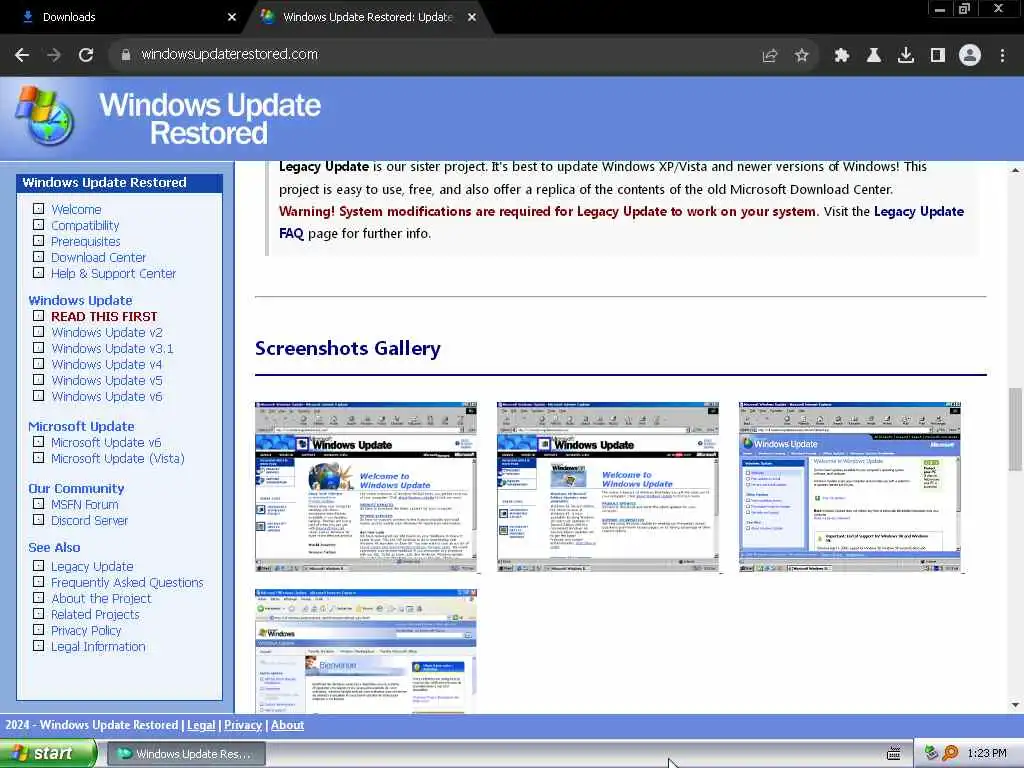Click READ THIS FIRST link

coord(104,317)
